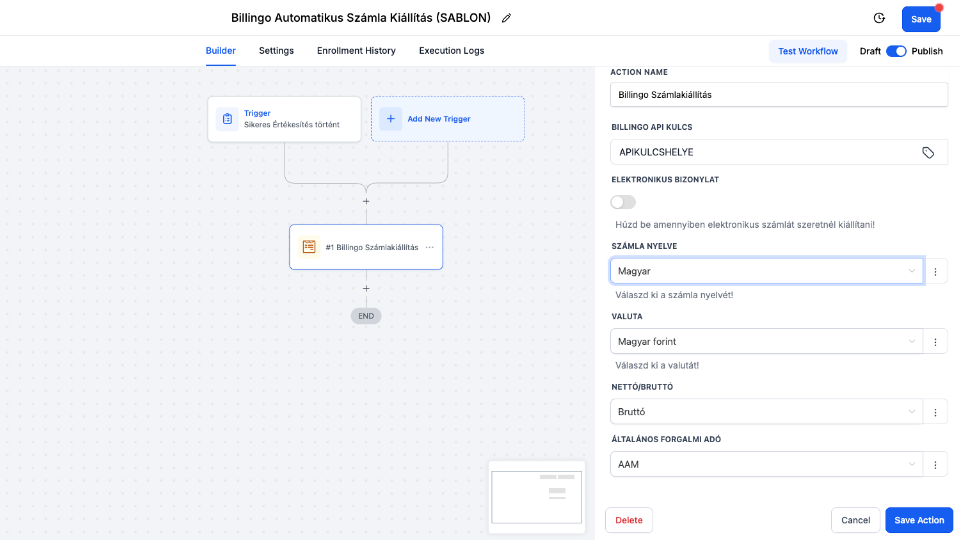Screen dimensions: 960x540
Task: Click the Publish label
Action: click(927, 51)
